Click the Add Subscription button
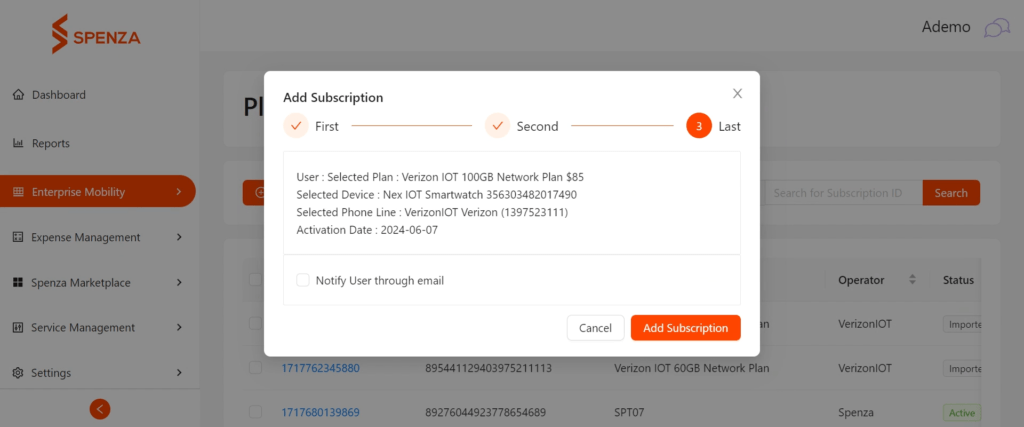Screen dimensions: 1024x427 [x=685, y=328]
